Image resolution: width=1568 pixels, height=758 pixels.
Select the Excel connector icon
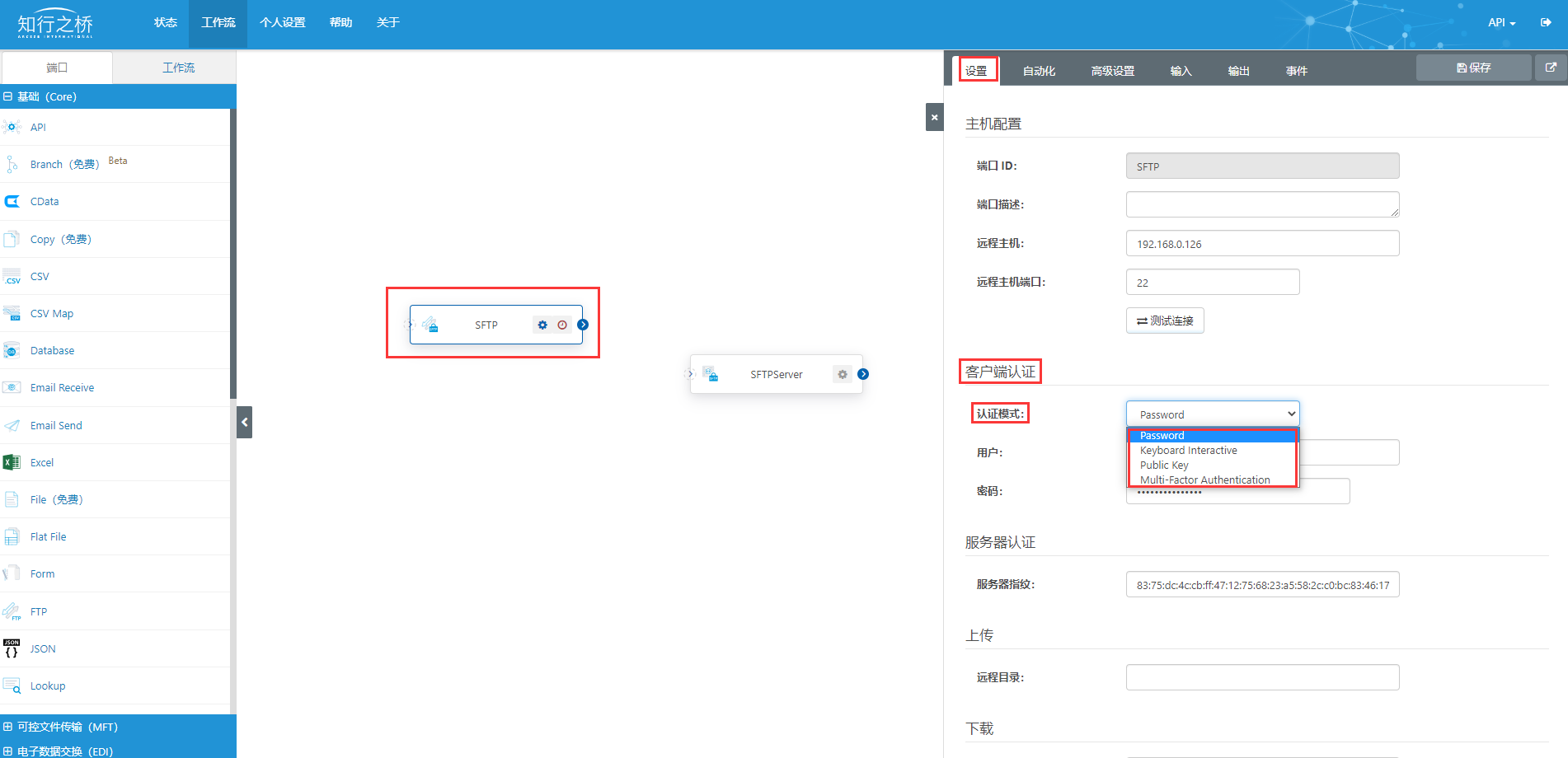click(x=12, y=462)
